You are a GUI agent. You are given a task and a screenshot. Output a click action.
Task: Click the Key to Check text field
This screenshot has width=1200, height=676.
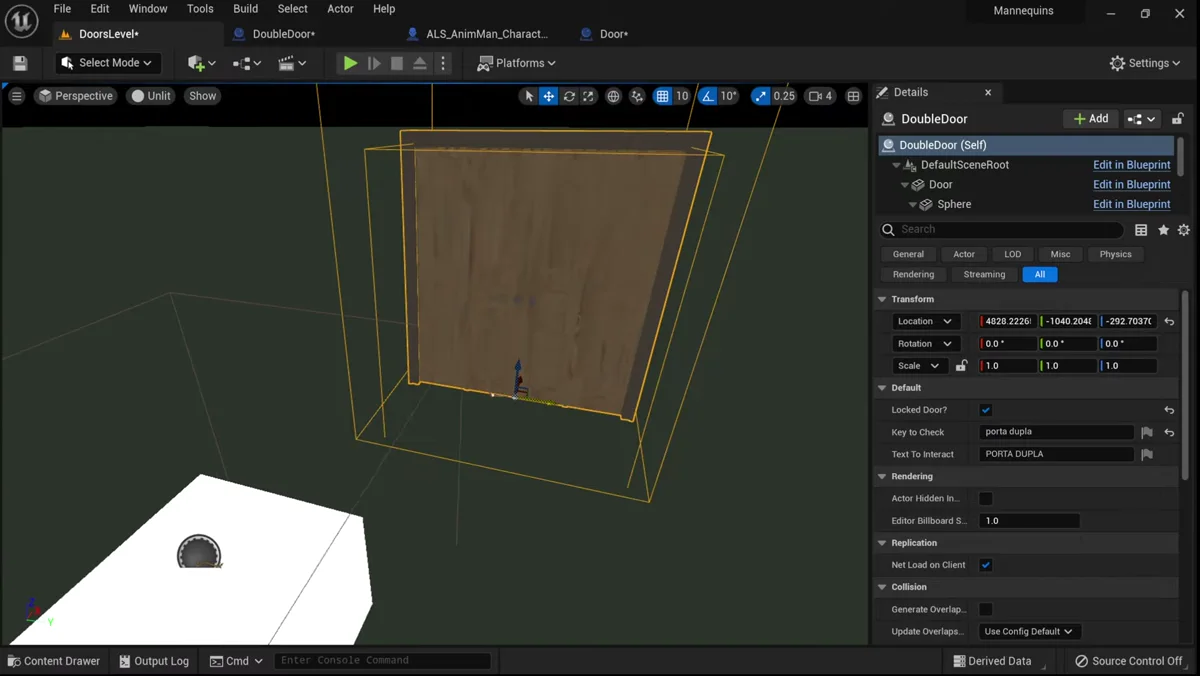click(x=1057, y=432)
